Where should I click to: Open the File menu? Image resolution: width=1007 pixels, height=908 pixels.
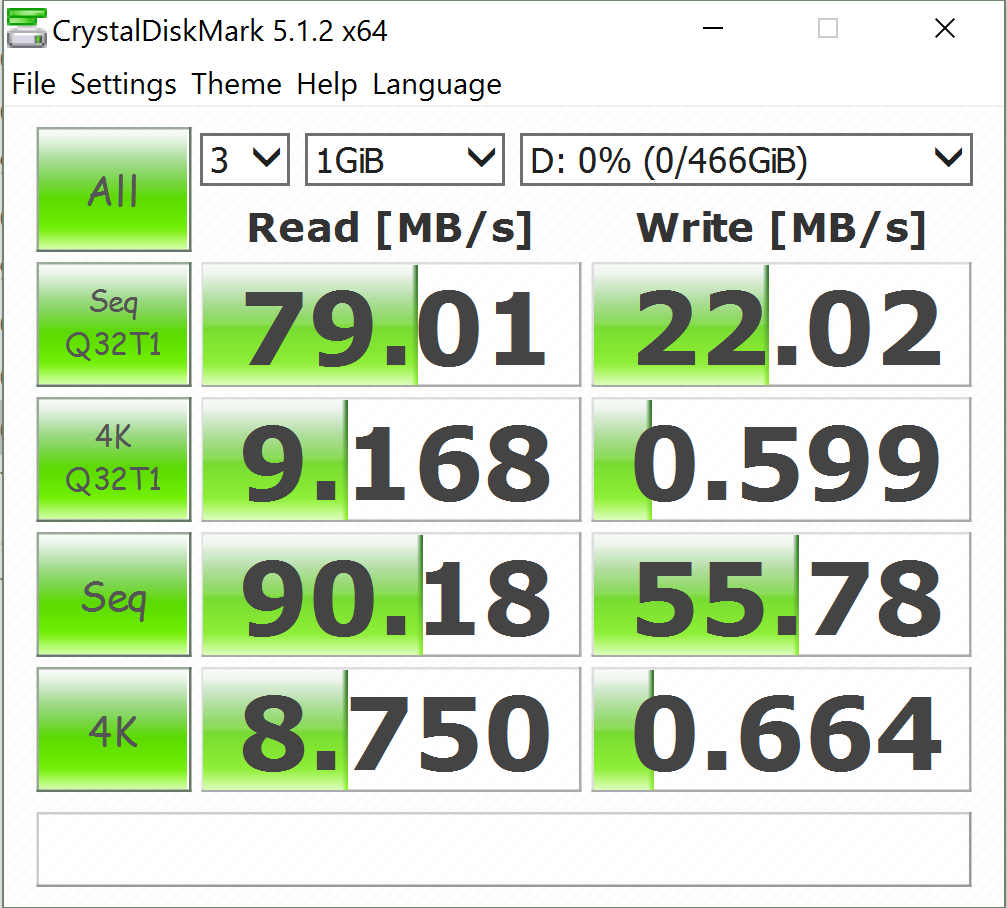pos(33,85)
